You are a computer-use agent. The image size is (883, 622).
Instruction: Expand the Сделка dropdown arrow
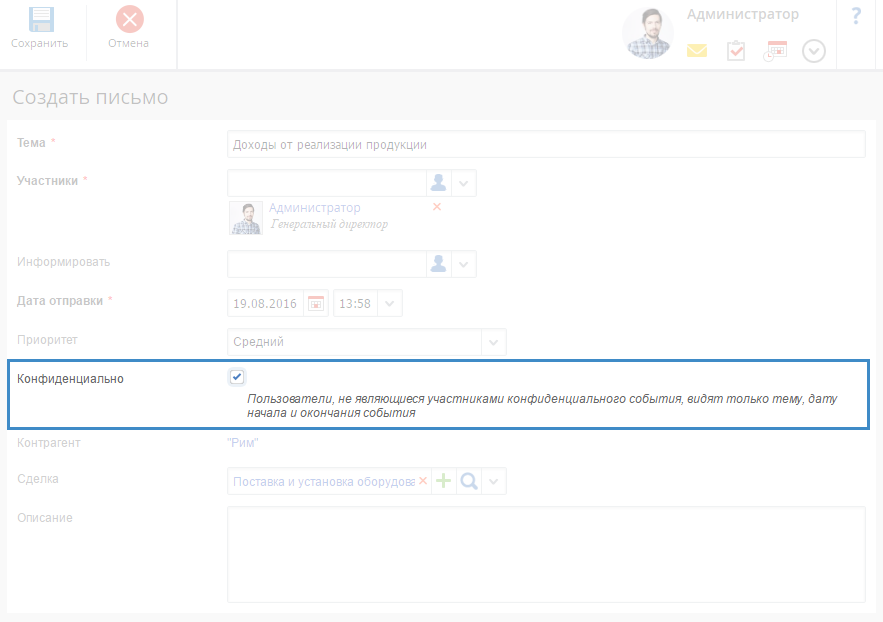(493, 482)
